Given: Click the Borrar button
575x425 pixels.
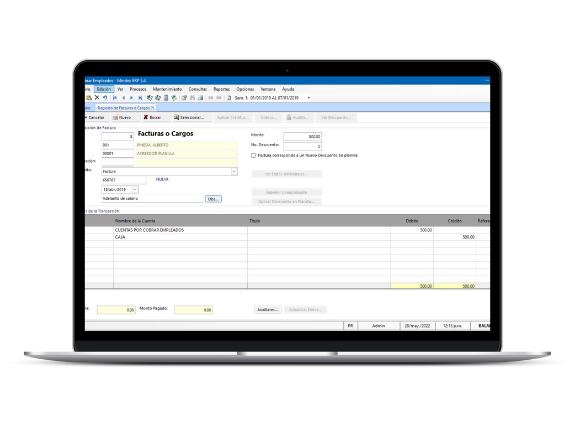Looking at the screenshot, I should pos(152,117).
